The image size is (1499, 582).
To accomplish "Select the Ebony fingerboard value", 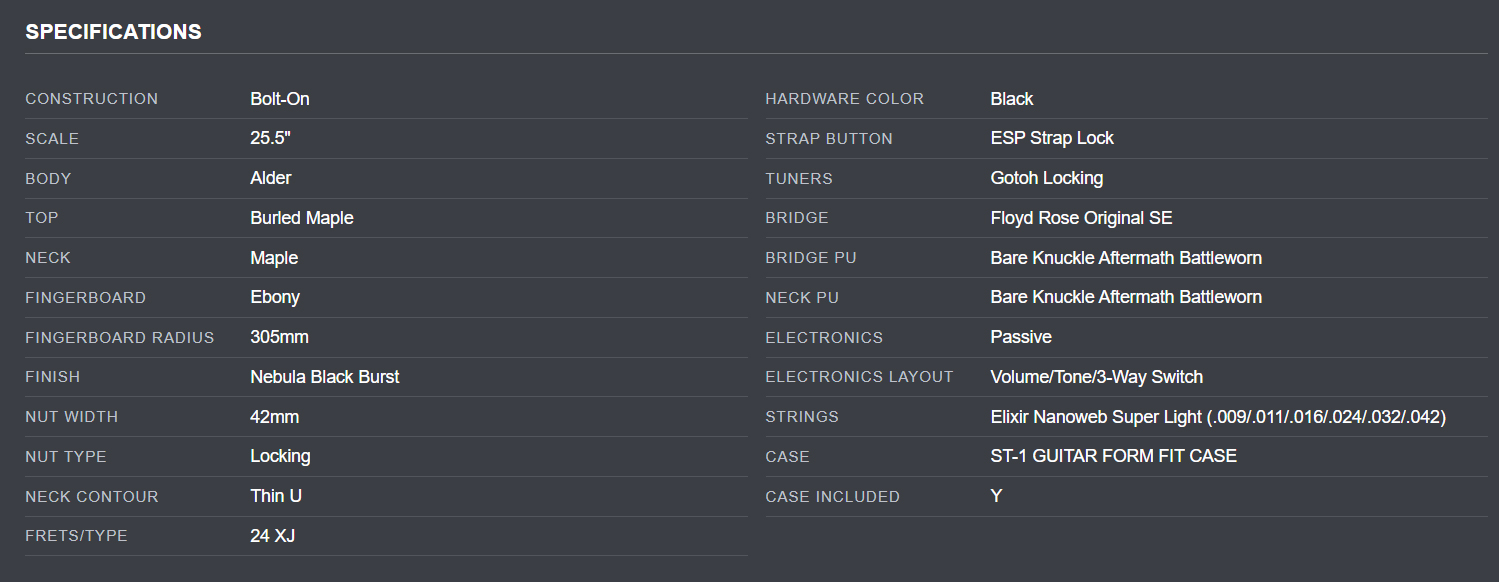I will pyautogui.click(x=275, y=297).
